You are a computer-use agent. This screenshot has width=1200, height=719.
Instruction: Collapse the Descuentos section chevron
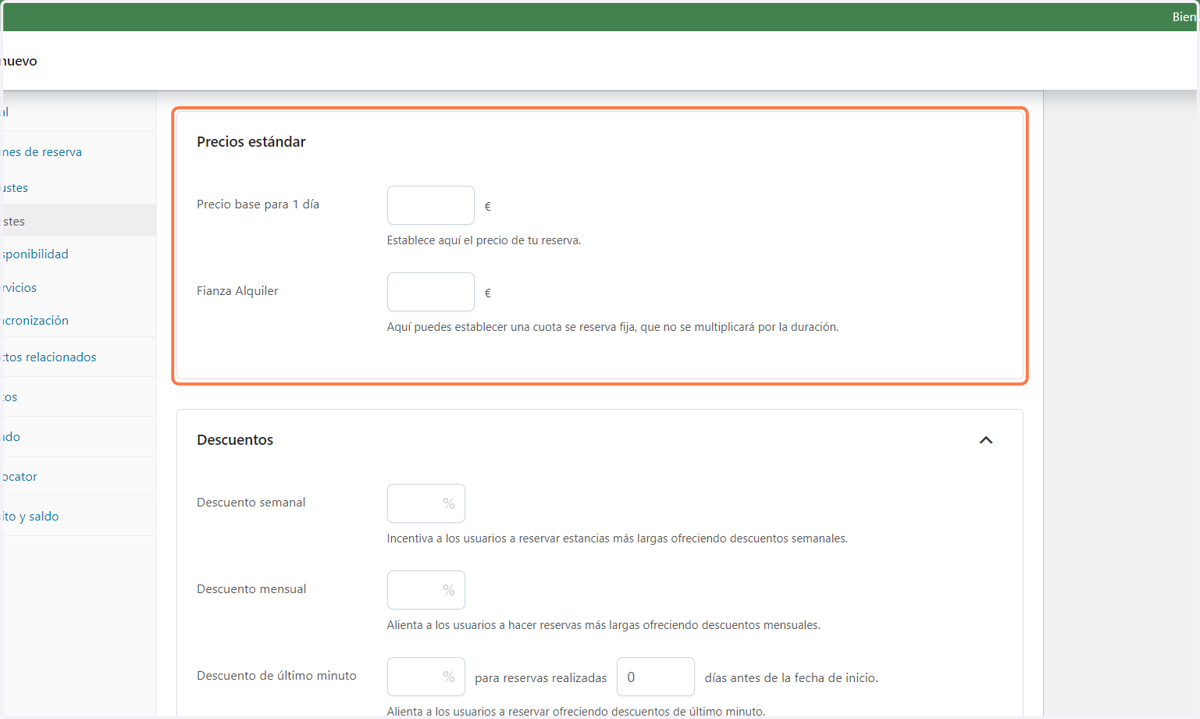[x=986, y=440]
